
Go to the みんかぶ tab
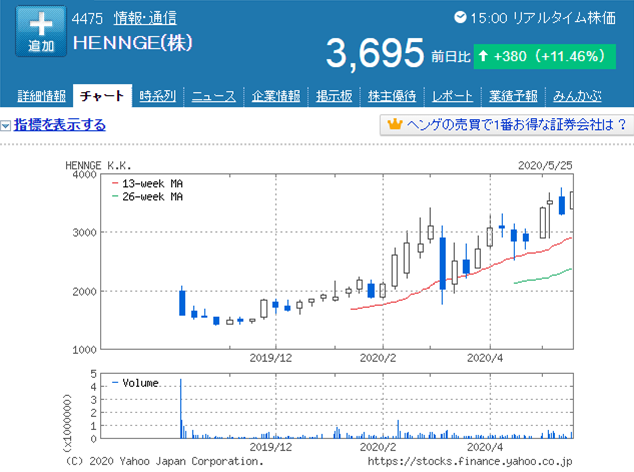click(x=577, y=96)
